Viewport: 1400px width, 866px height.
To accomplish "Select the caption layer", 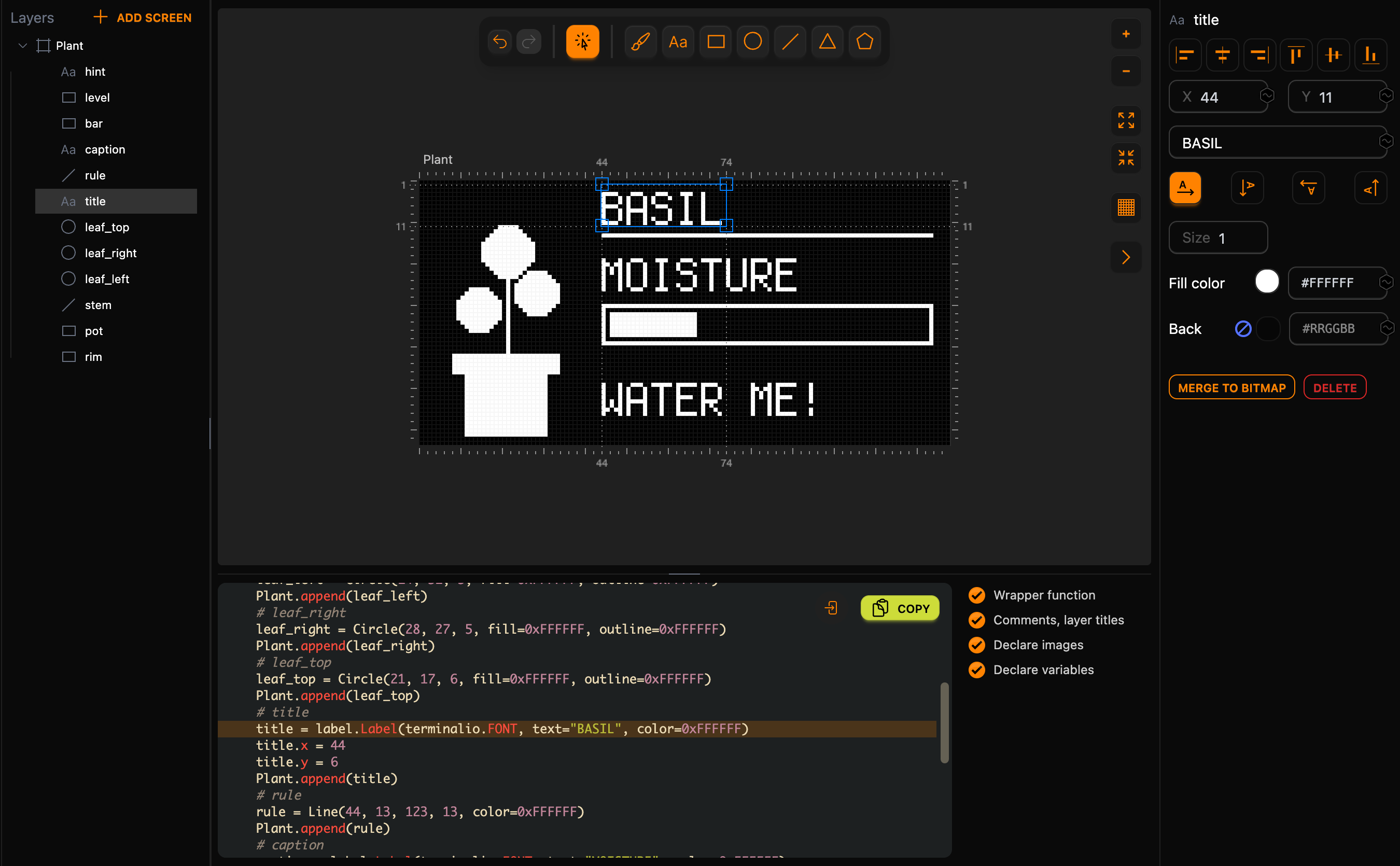I will [x=116, y=149].
